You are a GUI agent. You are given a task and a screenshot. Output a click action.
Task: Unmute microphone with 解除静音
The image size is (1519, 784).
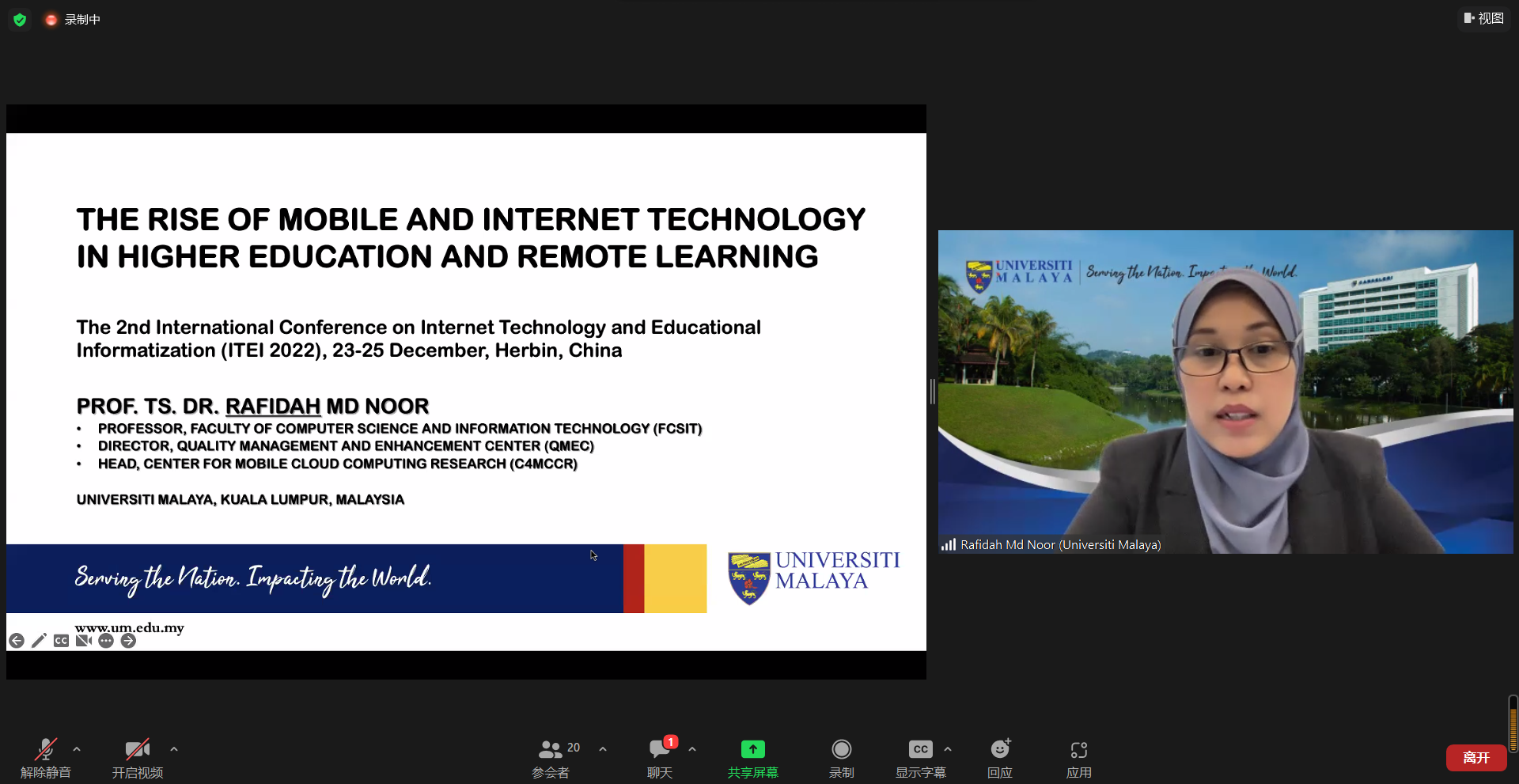(46, 758)
